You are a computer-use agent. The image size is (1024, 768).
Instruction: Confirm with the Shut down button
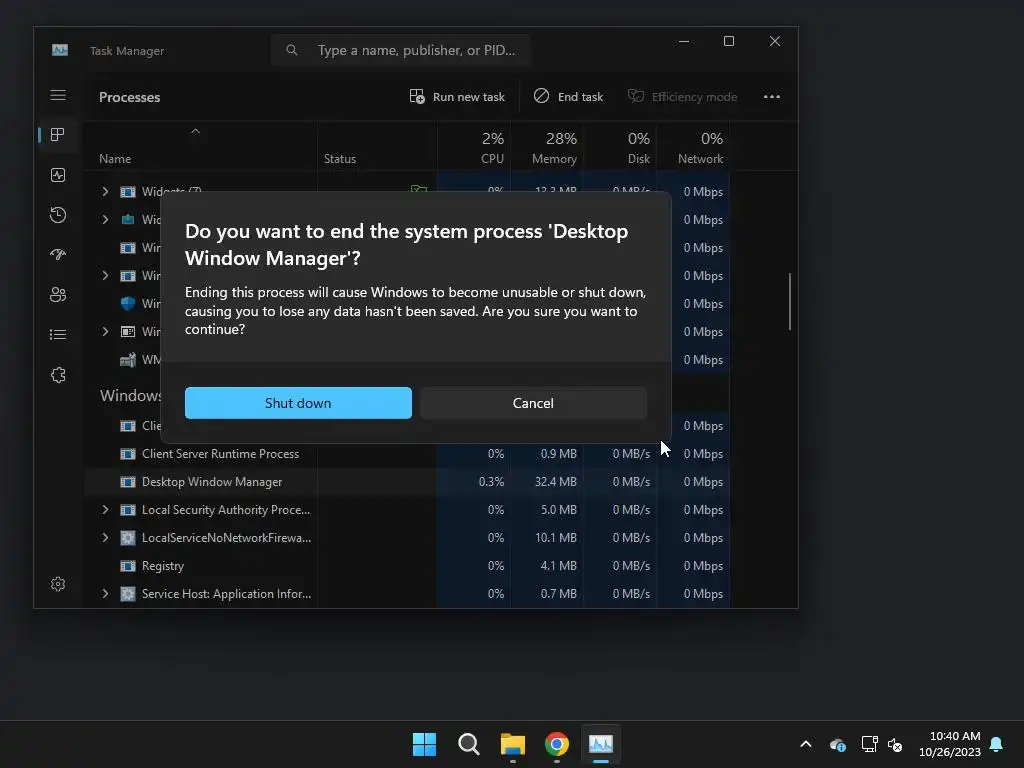point(298,403)
